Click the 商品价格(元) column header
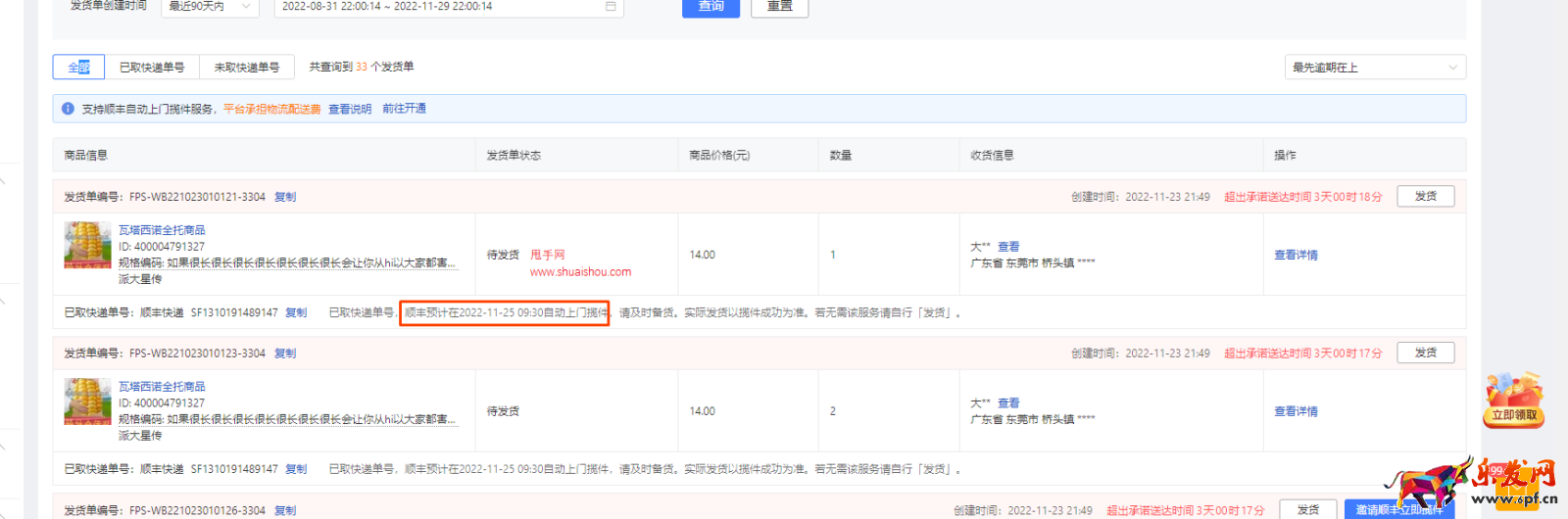This screenshot has width=1568, height=519. (x=718, y=155)
